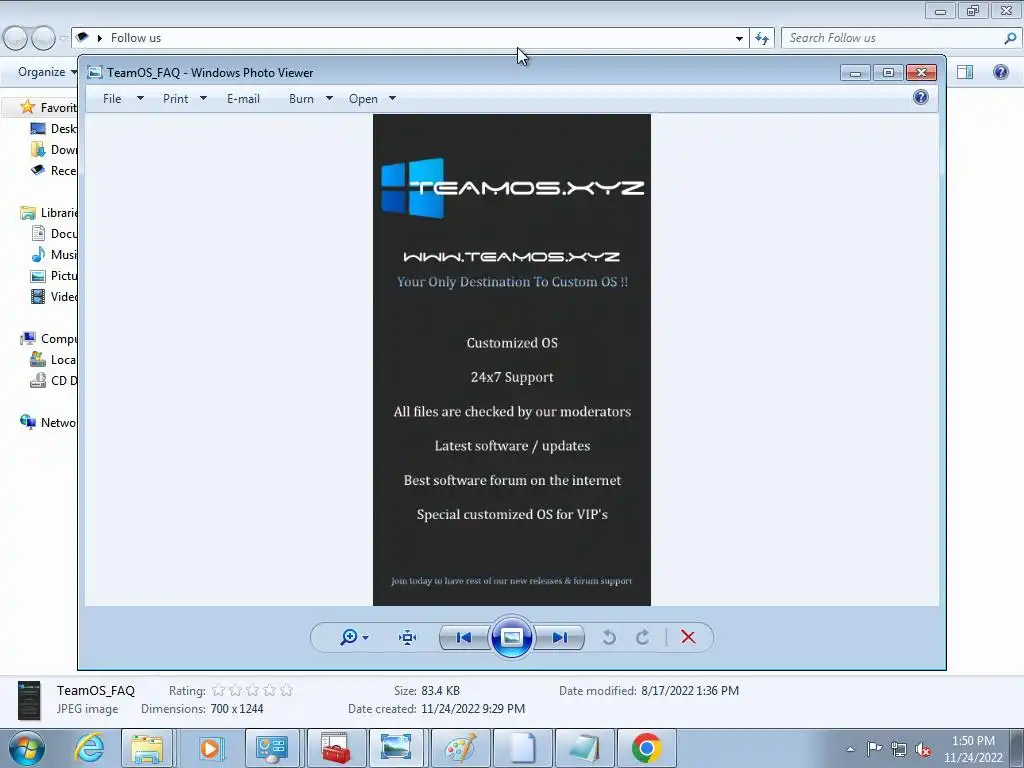
Task: Open the Windows Start button
Action: [27, 748]
